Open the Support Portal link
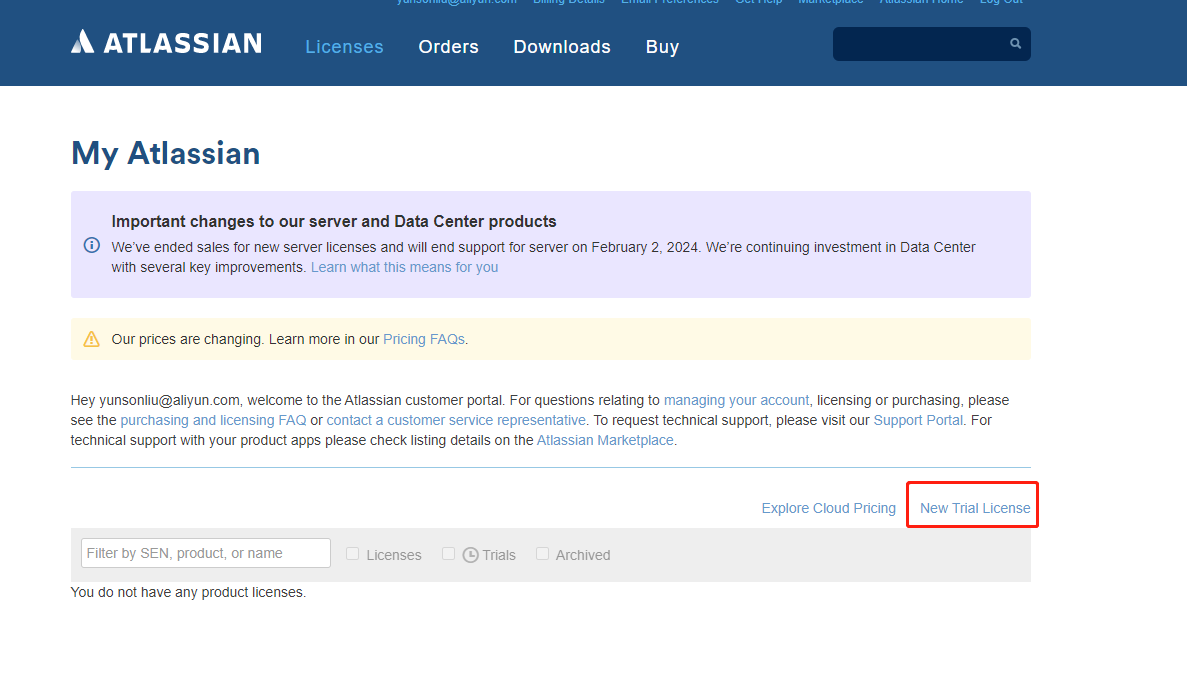 (x=918, y=420)
